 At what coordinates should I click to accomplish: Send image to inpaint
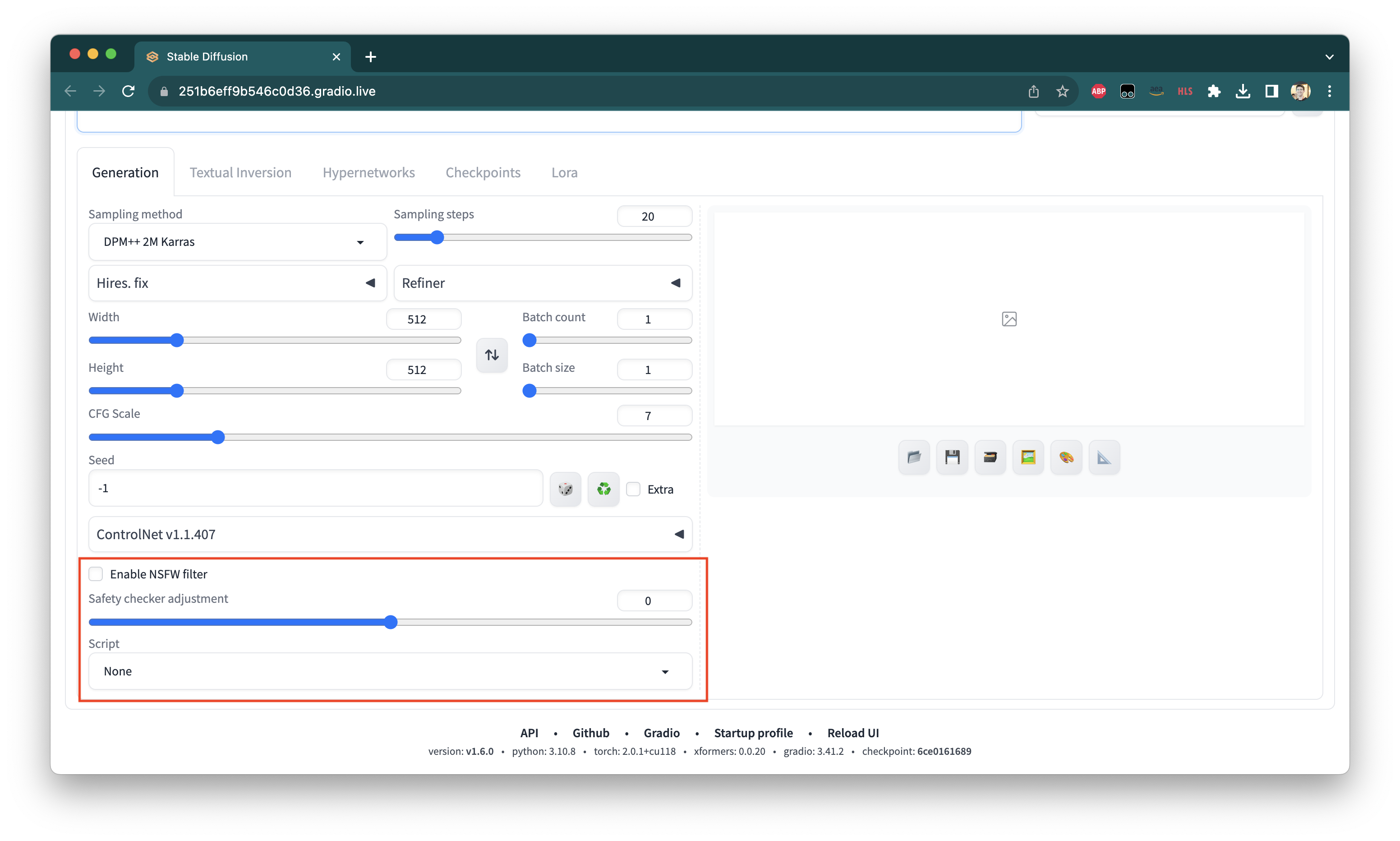[x=1066, y=457]
